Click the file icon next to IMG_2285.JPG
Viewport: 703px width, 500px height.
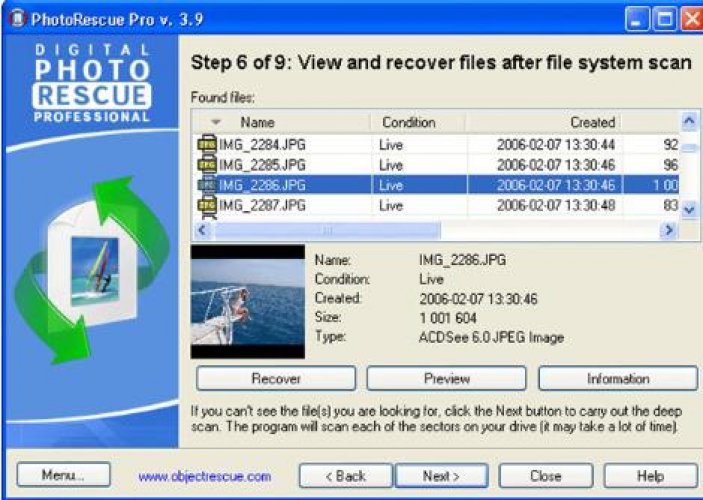pyautogui.click(x=207, y=165)
